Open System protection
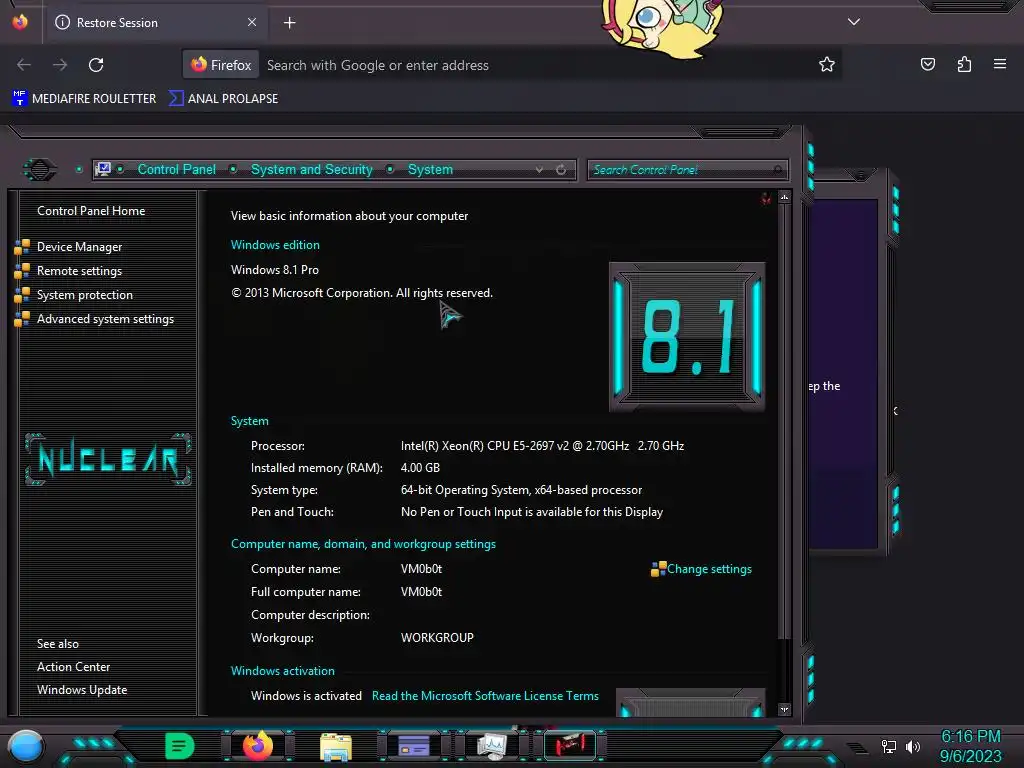The image size is (1024, 768). click(x=84, y=295)
